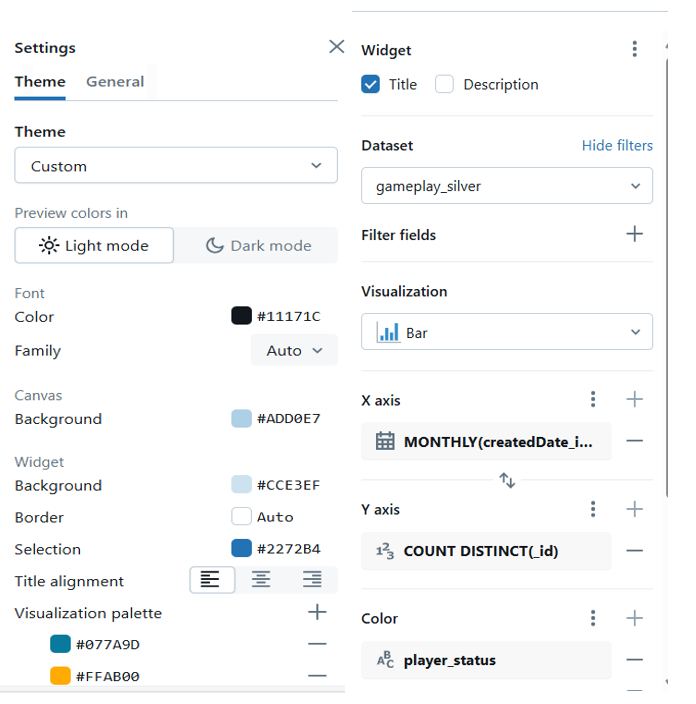Click the widget Border Auto swatch
This screenshot has height=704, width=696.
[x=241, y=516]
